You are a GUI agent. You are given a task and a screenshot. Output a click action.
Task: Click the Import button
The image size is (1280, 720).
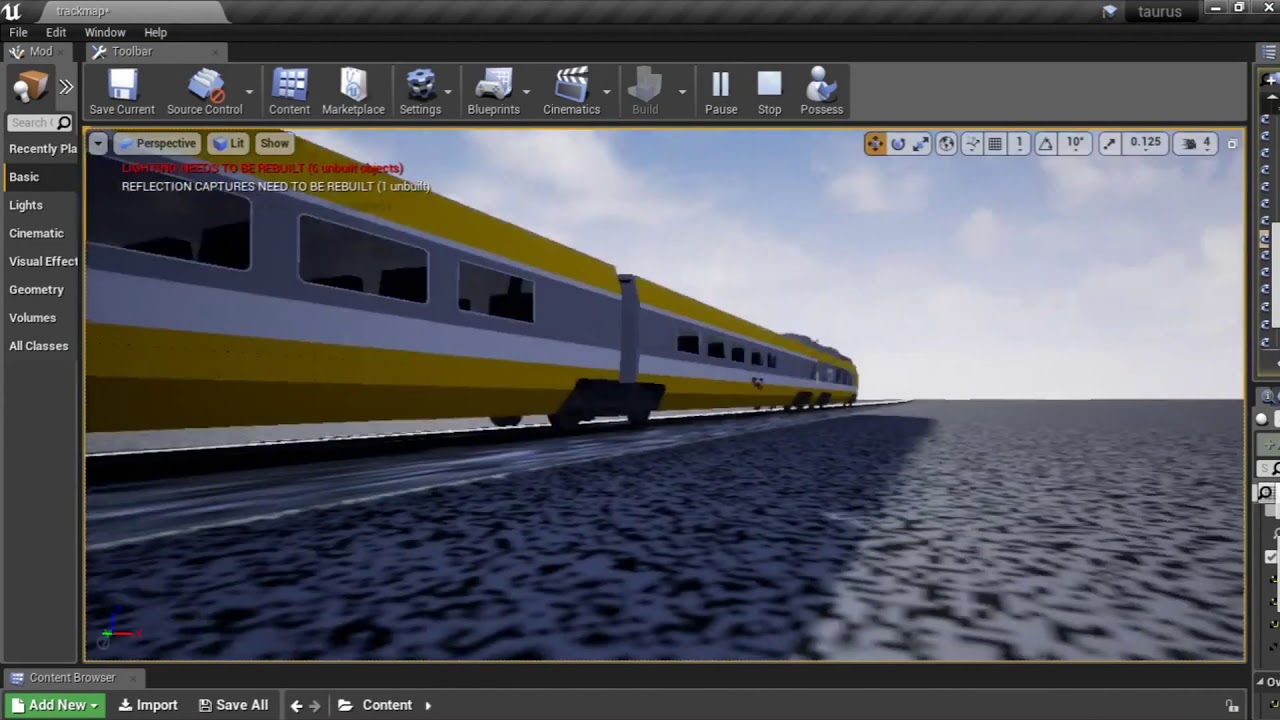(147, 705)
